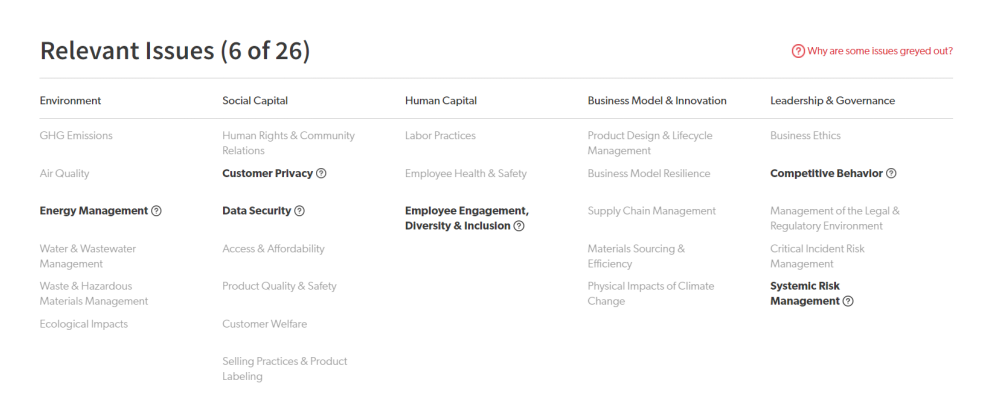Click help icon next to Competitive Behavior
Screen dimensions: 985x412
[891, 173]
